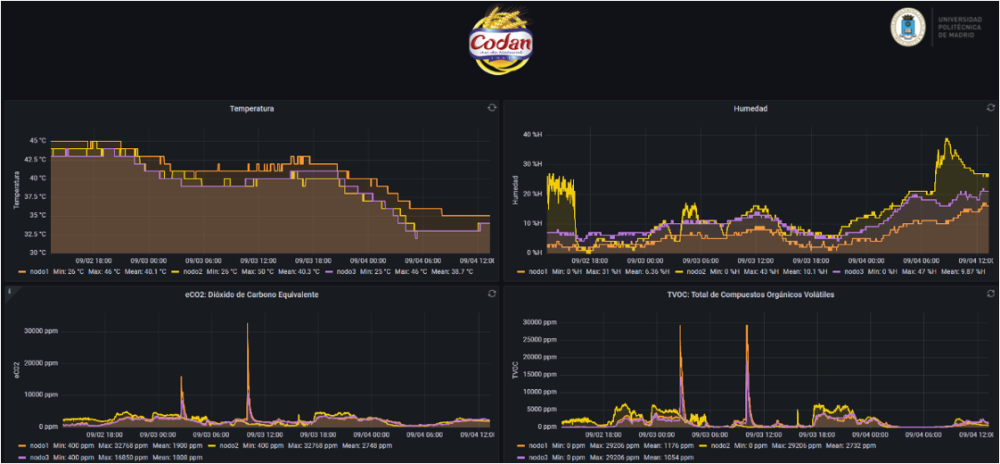Image resolution: width=1000 pixels, height=464 pixels.
Task: Open the eCO2 Dióxido de Carbono title menu
Action: [251, 294]
